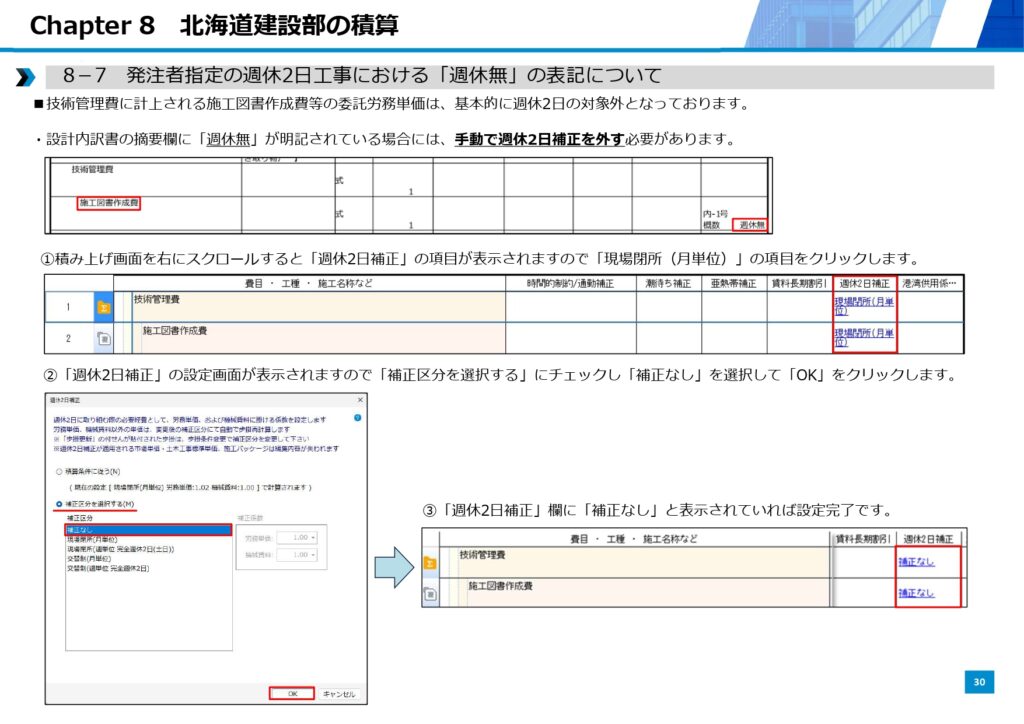Image resolution: width=1024 pixels, height=724 pixels.
Task: Click document icon beside 施工図書作成費 in result table
Action: (x=431, y=593)
